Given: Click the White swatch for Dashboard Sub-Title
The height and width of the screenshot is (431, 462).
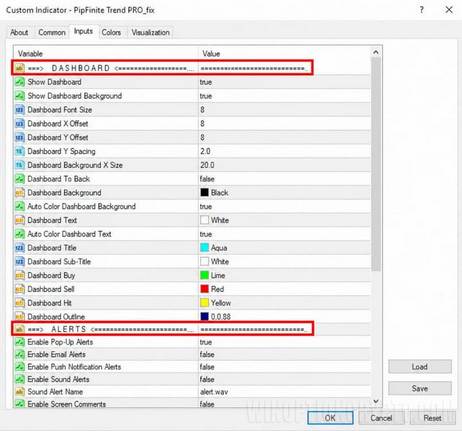Looking at the screenshot, I should coord(204,261).
